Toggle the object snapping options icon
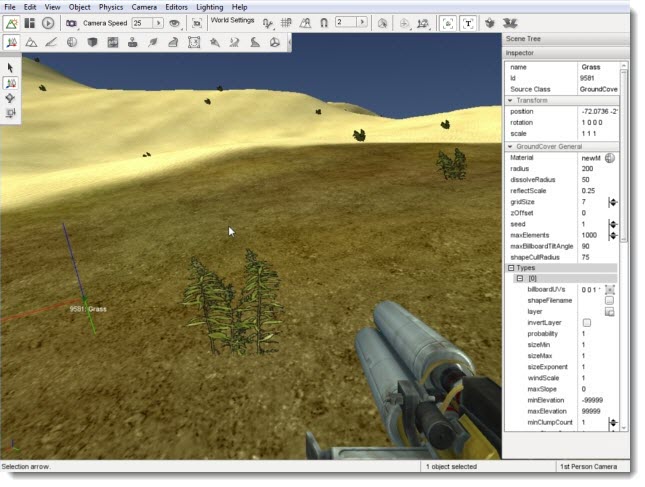Viewport: 645px width, 487px height. coord(268,23)
